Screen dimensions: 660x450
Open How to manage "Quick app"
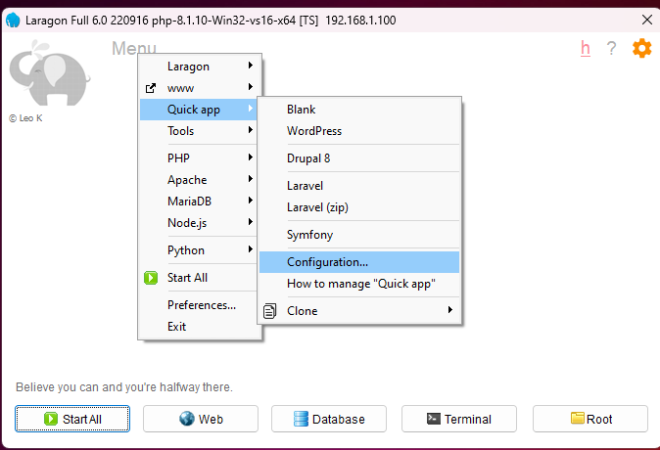click(x=359, y=284)
